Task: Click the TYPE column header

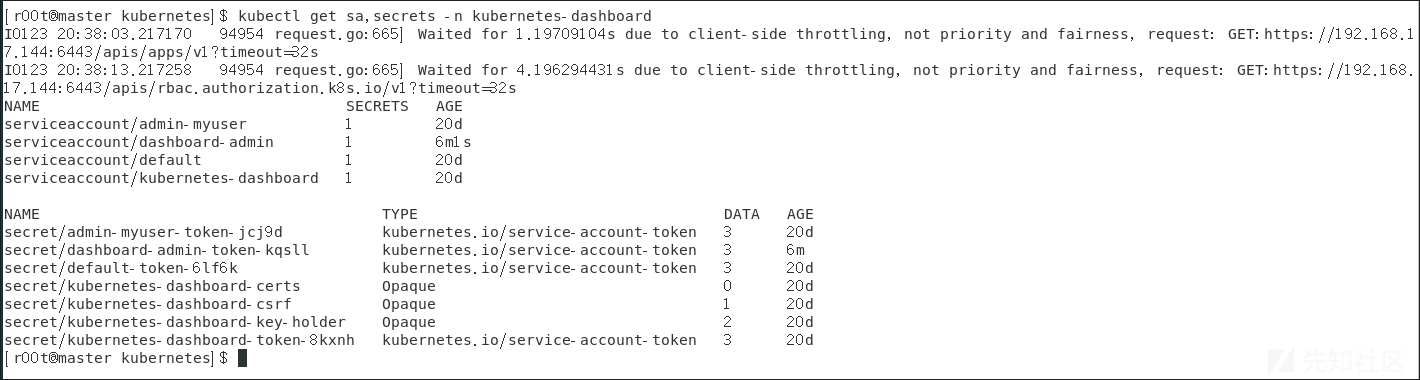Action: [x=400, y=214]
